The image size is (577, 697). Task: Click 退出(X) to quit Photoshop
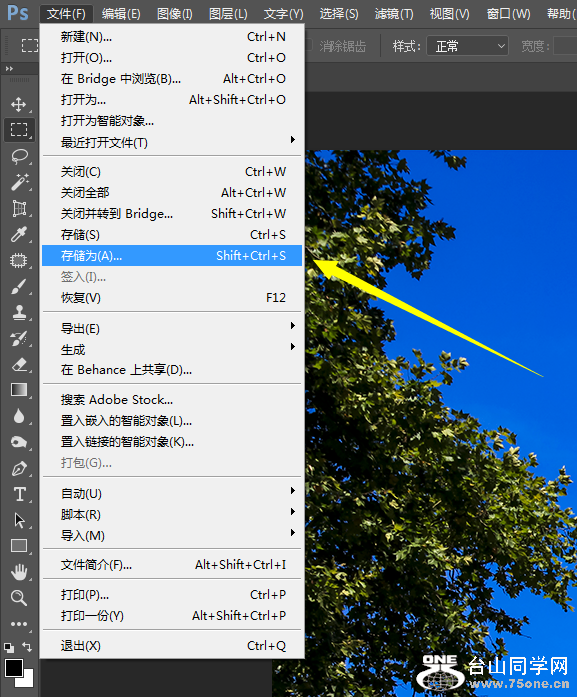point(172,645)
